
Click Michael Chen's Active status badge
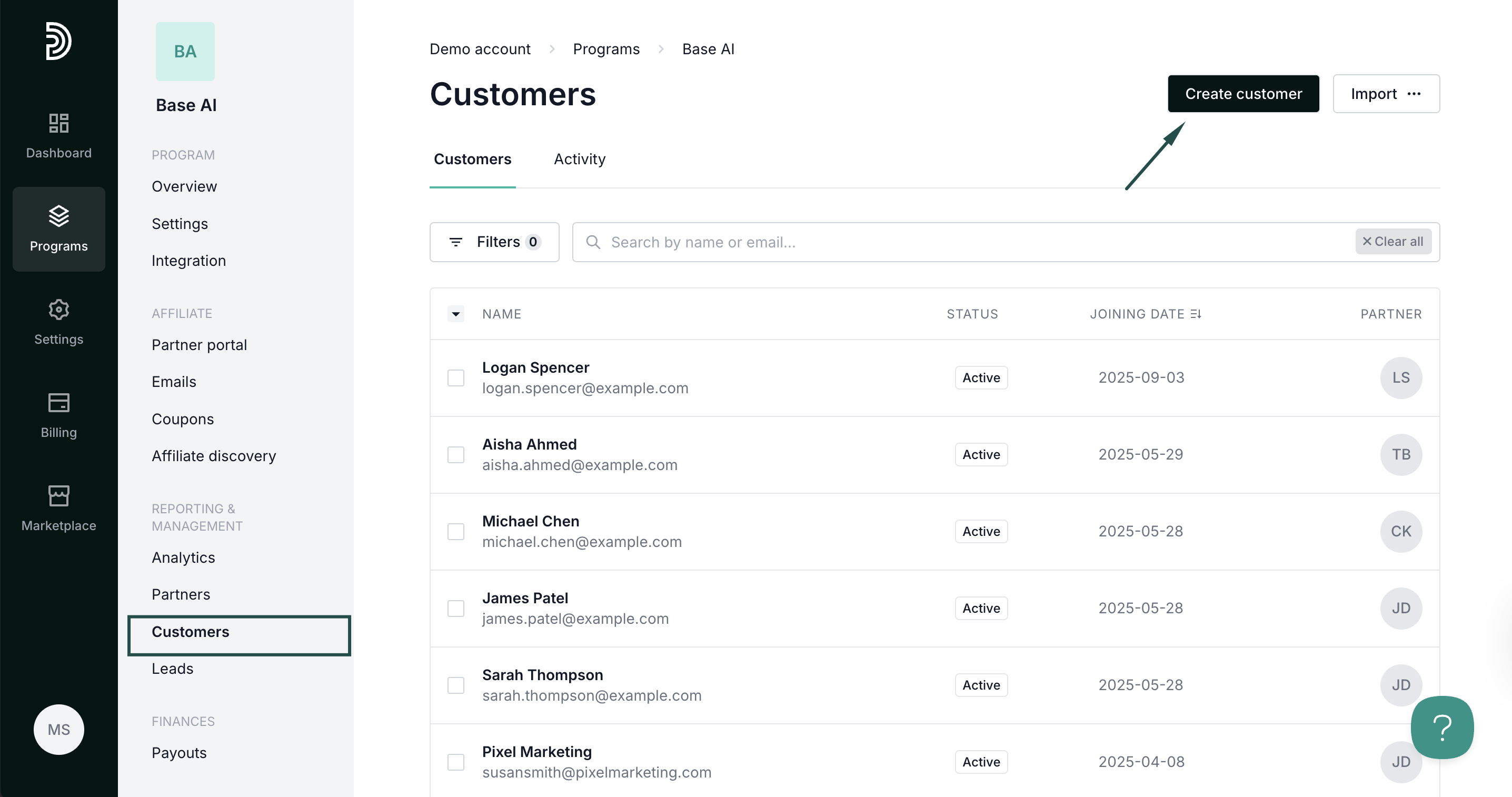coord(981,532)
